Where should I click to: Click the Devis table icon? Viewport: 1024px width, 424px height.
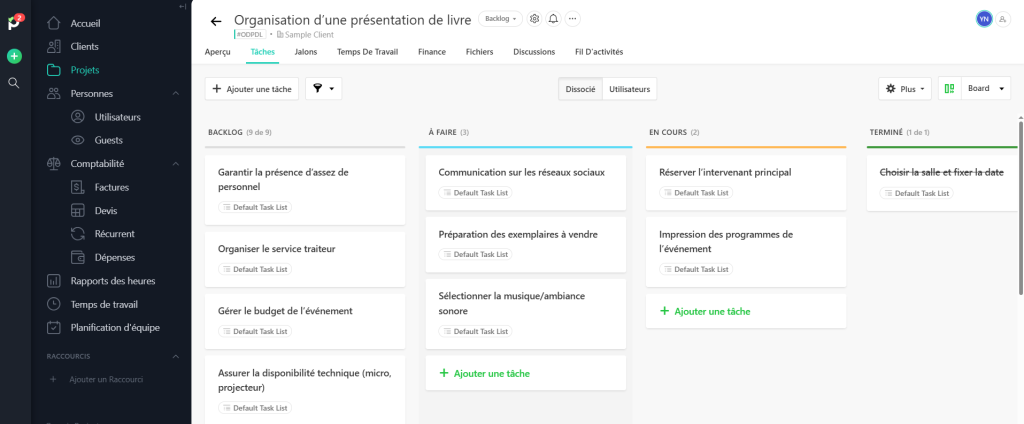(x=78, y=210)
